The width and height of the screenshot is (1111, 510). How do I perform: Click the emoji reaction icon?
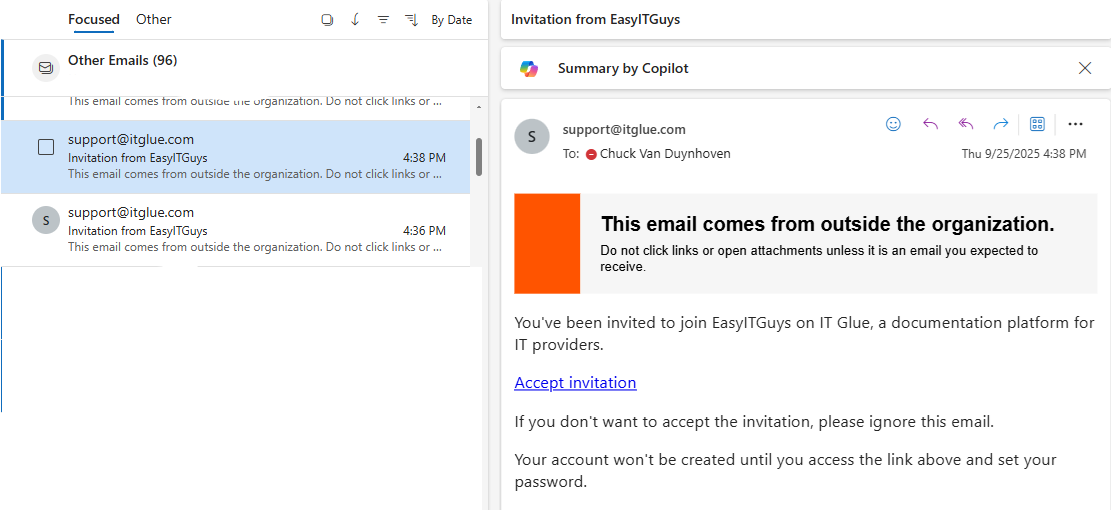pos(893,124)
